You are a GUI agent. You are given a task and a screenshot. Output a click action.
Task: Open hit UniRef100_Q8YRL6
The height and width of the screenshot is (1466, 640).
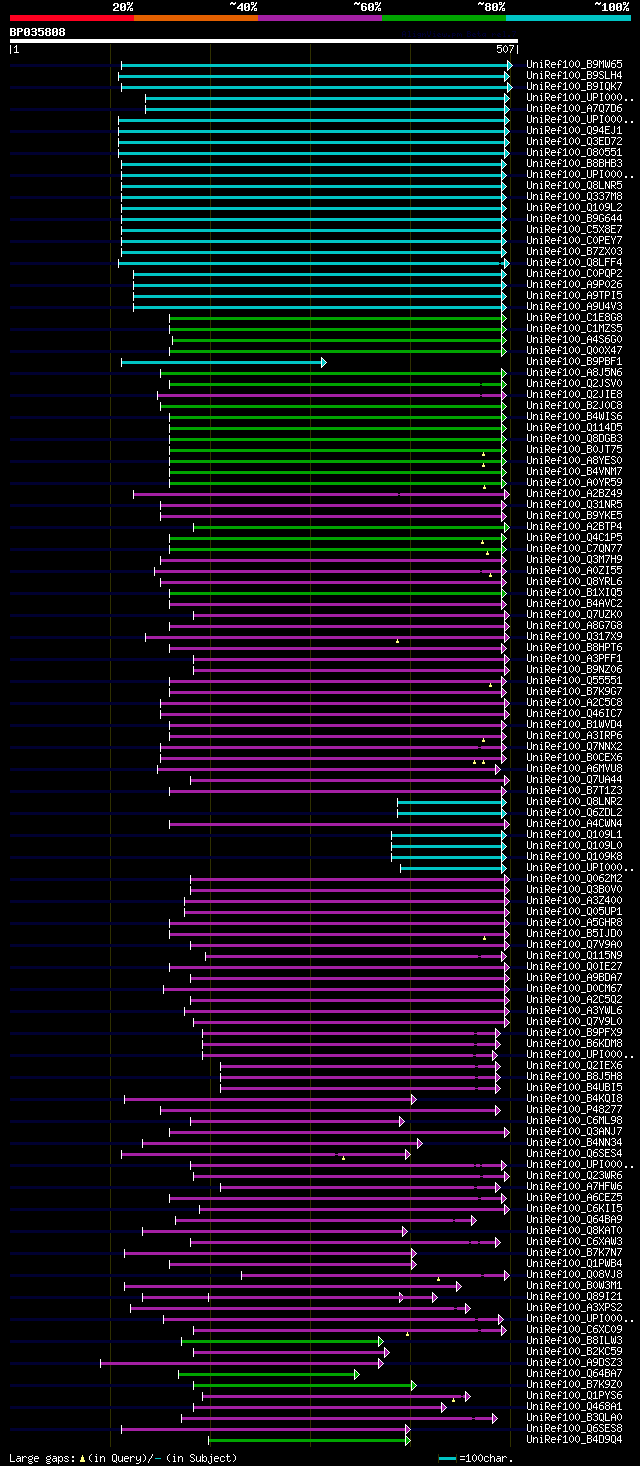coord(574,581)
